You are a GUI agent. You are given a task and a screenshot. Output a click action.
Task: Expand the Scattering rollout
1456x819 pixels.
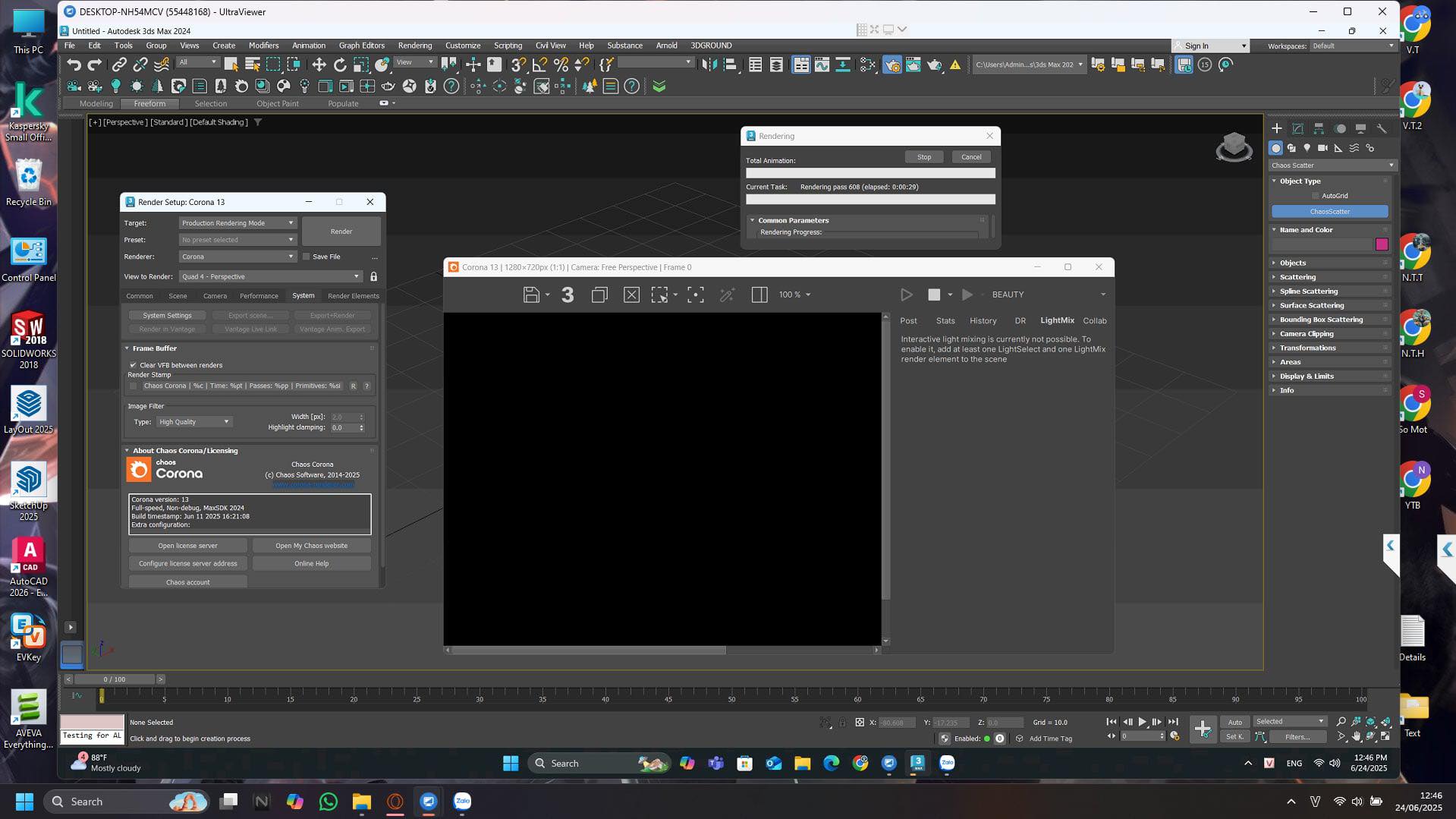click(1297, 277)
